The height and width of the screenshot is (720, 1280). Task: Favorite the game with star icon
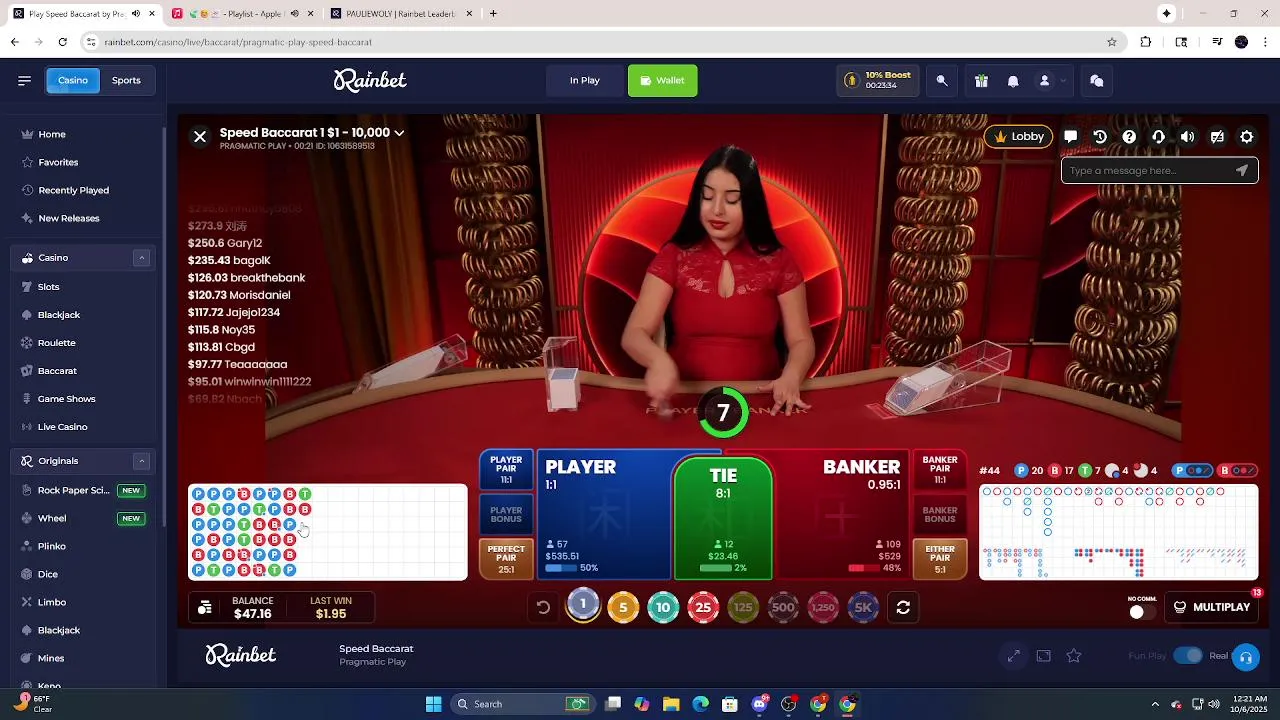click(x=1074, y=656)
